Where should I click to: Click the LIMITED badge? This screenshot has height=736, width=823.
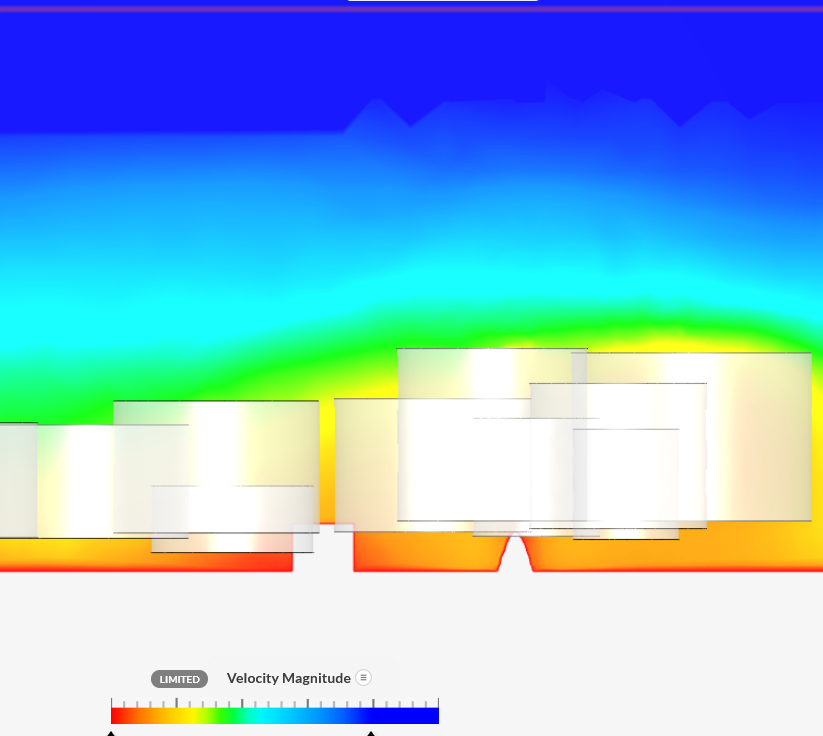click(179, 679)
